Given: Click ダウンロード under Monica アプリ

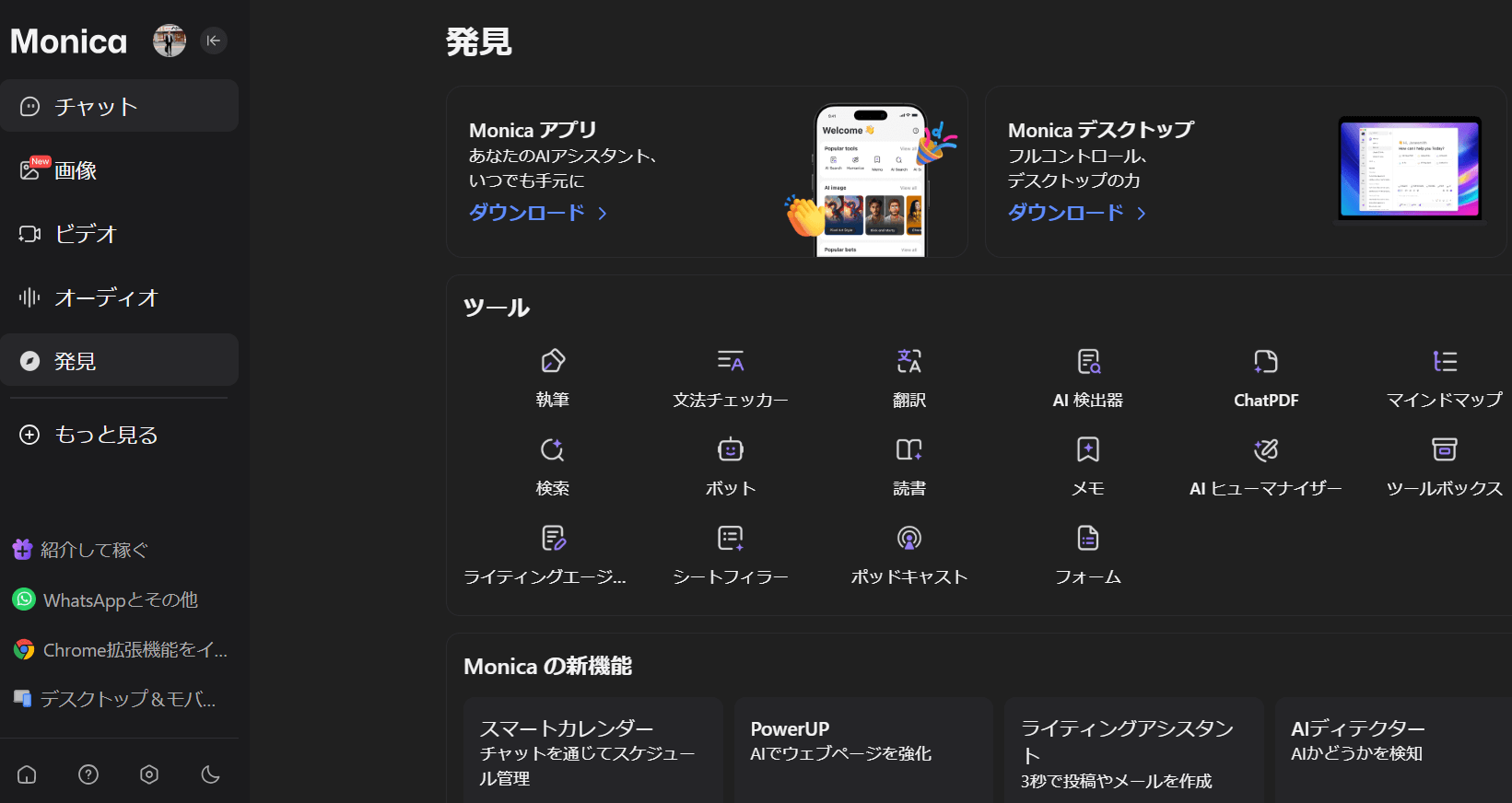Looking at the screenshot, I should point(538,213).
